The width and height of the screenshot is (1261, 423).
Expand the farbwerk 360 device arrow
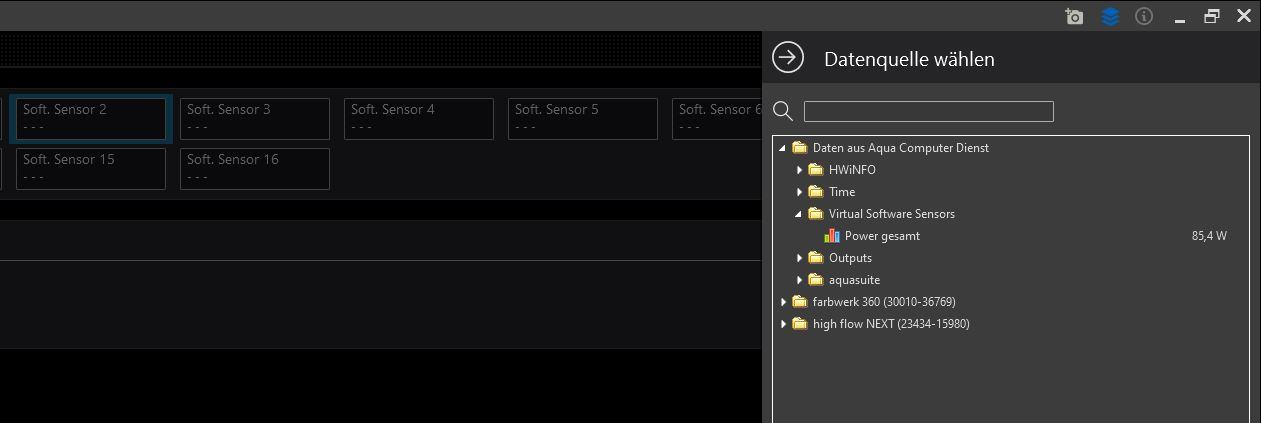(x=783, y=302)
